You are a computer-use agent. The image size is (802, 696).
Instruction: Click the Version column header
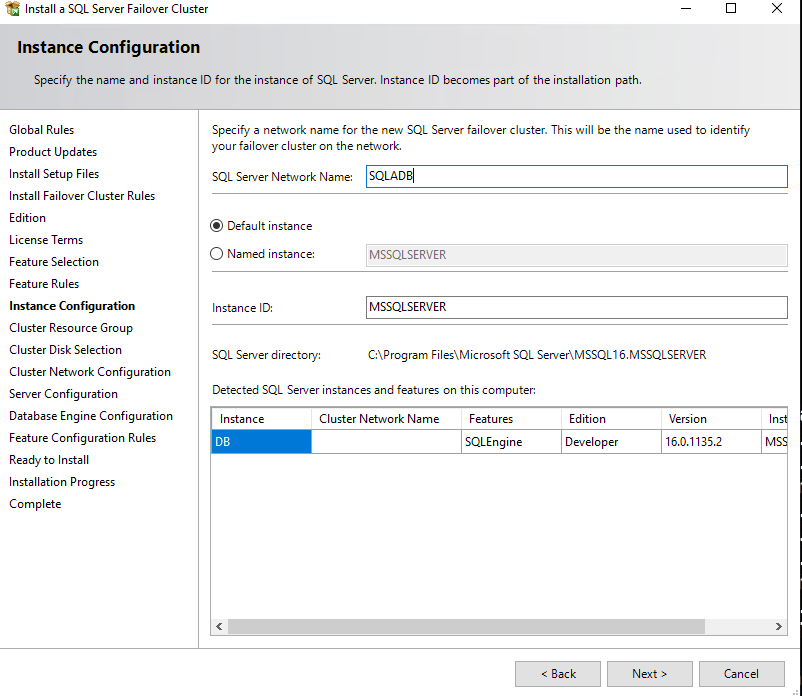pyautogui.click(x=711, y=419)
